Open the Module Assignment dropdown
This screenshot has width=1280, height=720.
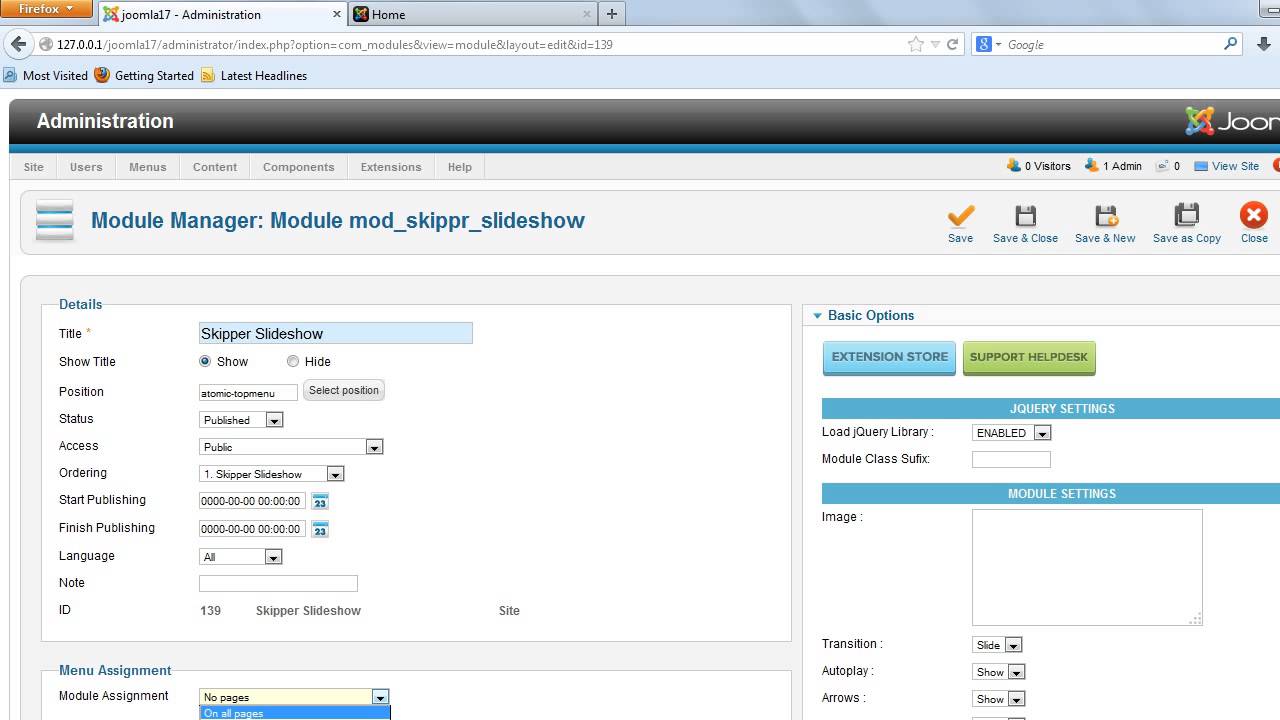(x=294, y=697)
